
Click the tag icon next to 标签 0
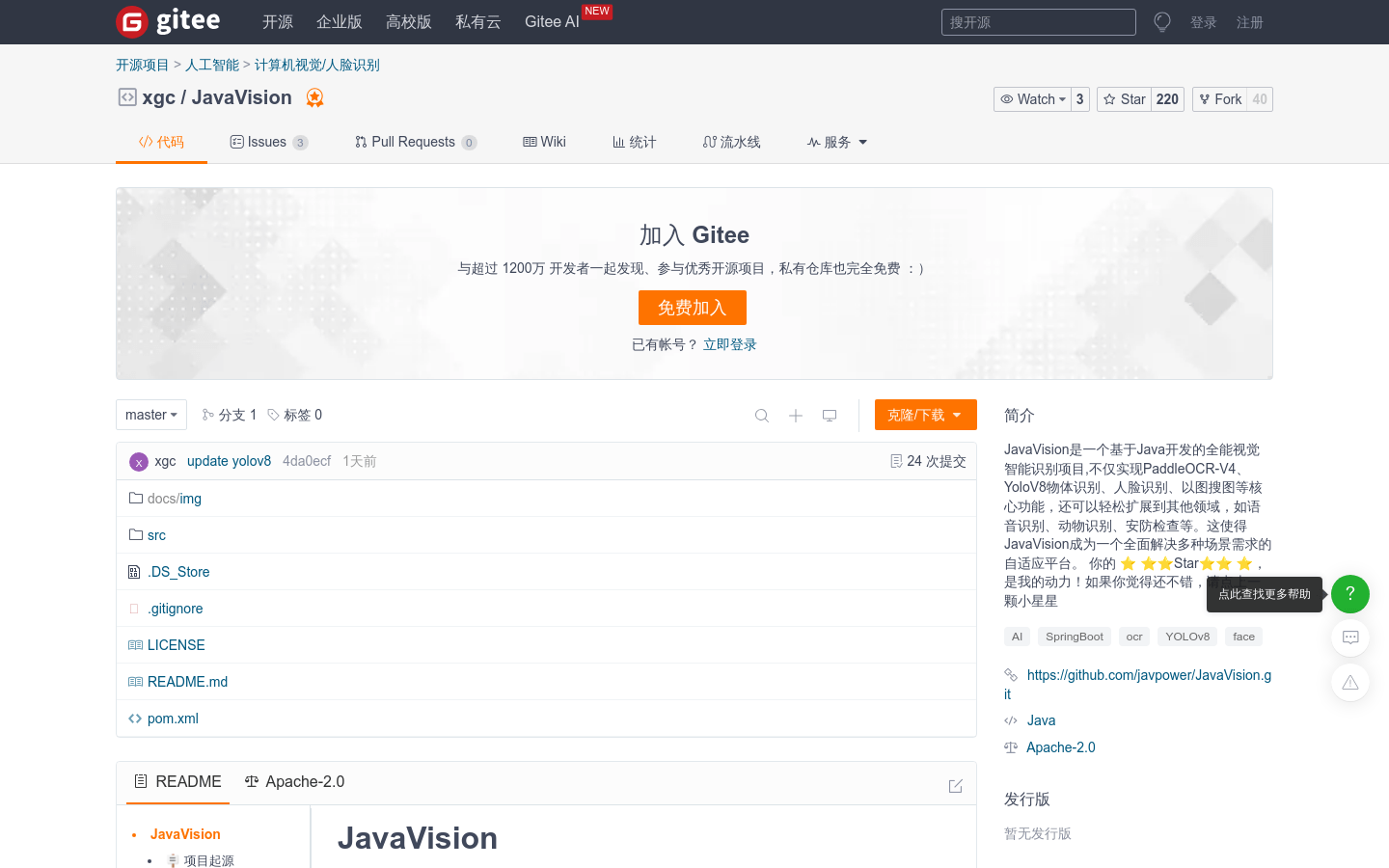(x=274, y=415)
